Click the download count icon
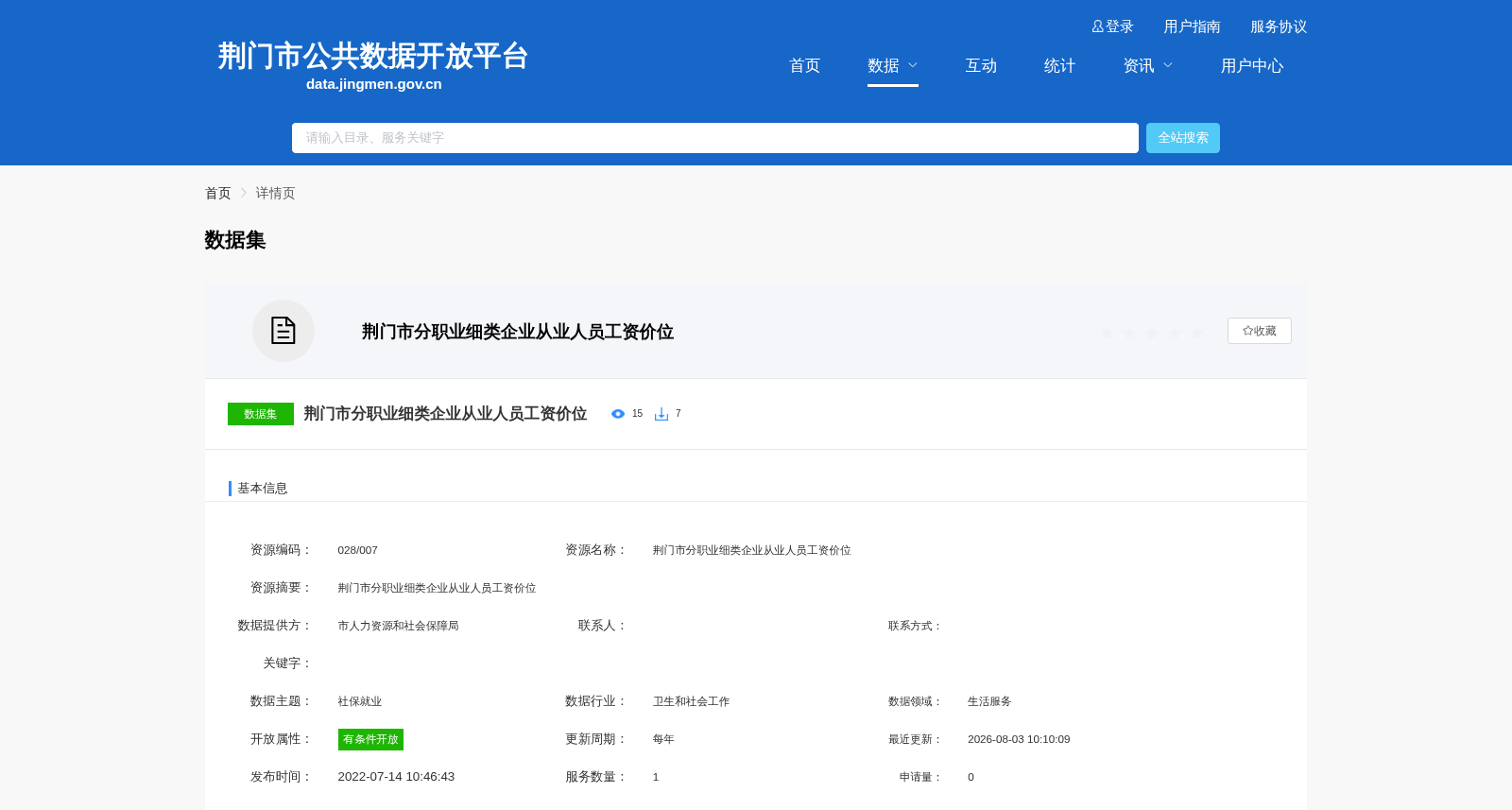1512x810 pixels. (661, 414)
